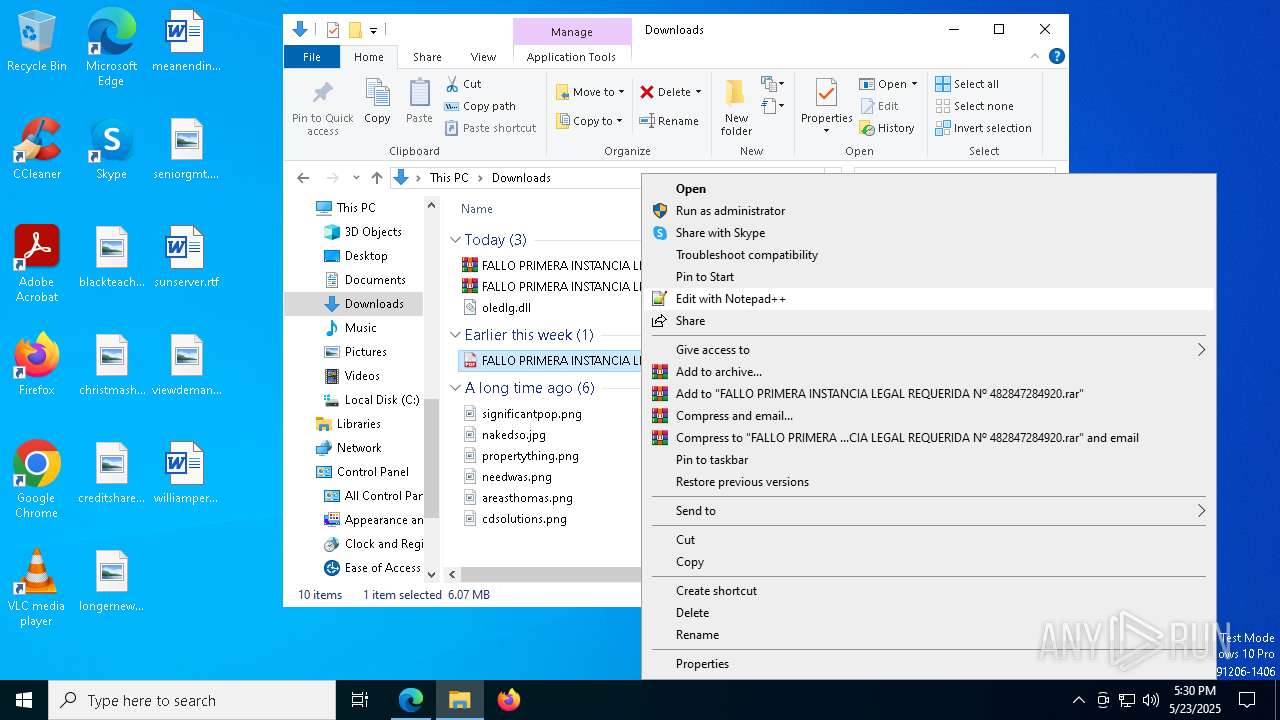Go up one folder level arrow
This screenshot has height=720, width=1280.
[x=376, y=178]
